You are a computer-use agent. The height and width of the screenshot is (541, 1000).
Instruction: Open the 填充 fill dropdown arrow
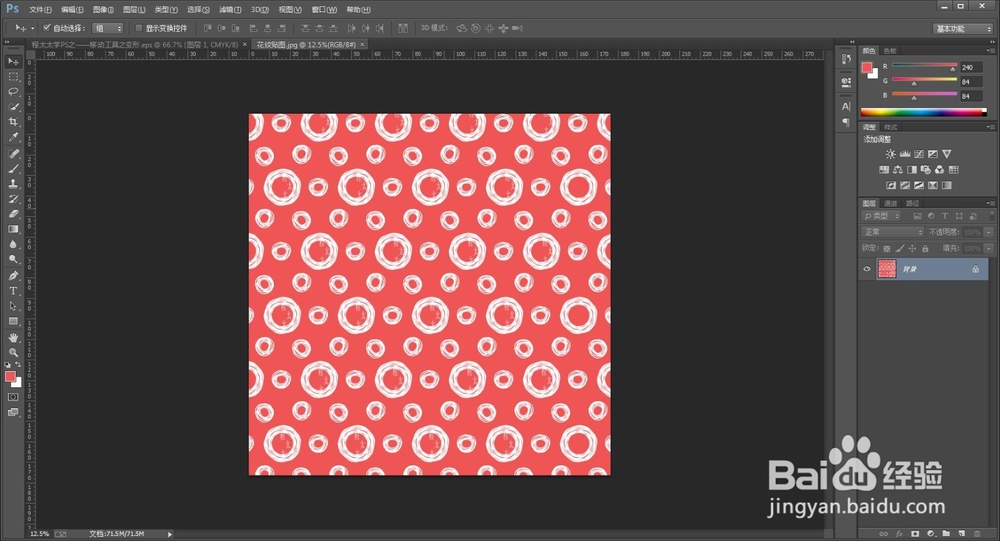pos(989,248)
